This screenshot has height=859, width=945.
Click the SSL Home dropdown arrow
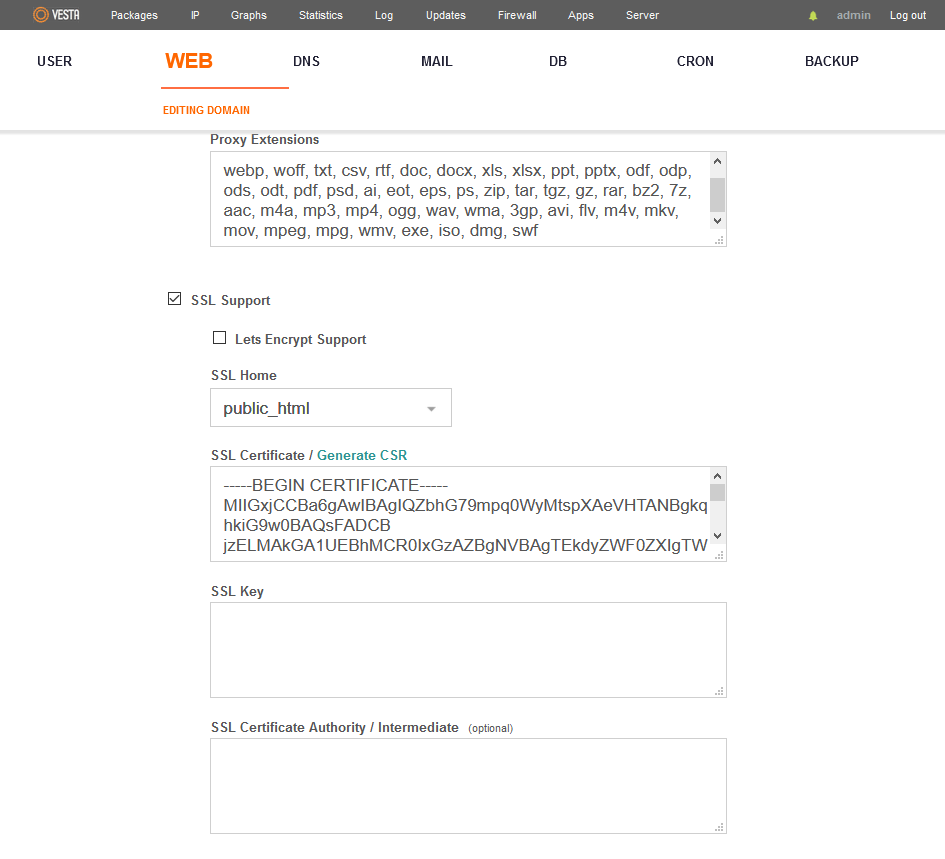coord(431,409)
